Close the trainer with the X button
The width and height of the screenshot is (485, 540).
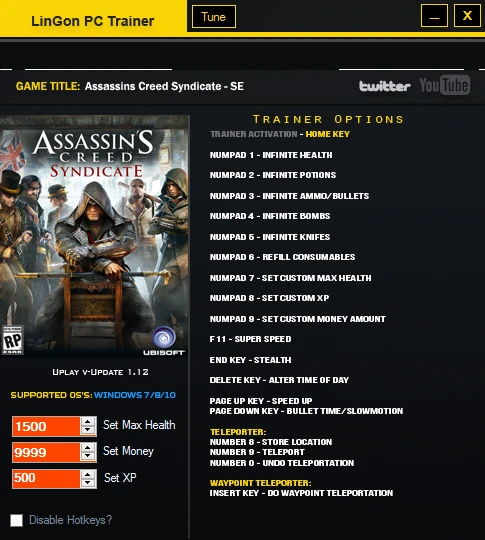click(467, 16)
